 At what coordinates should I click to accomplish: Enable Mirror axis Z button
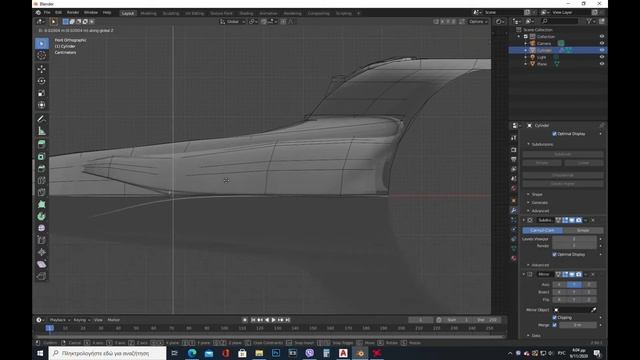[589, 284]
